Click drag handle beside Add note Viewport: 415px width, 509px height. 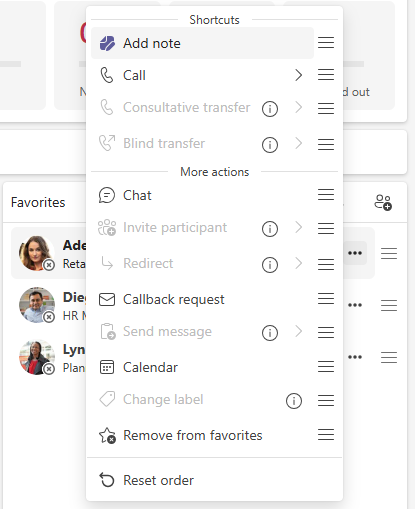[326, 42]
